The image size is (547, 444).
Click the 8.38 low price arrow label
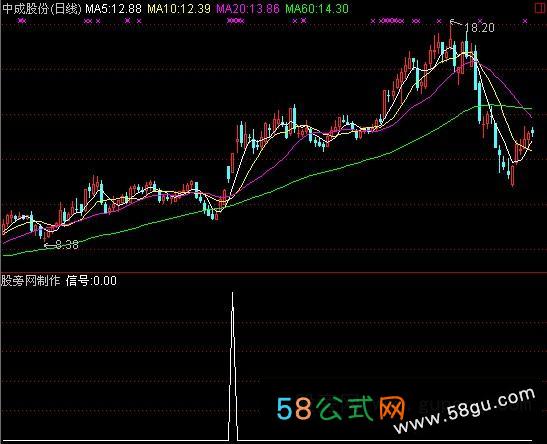point(62,245)
